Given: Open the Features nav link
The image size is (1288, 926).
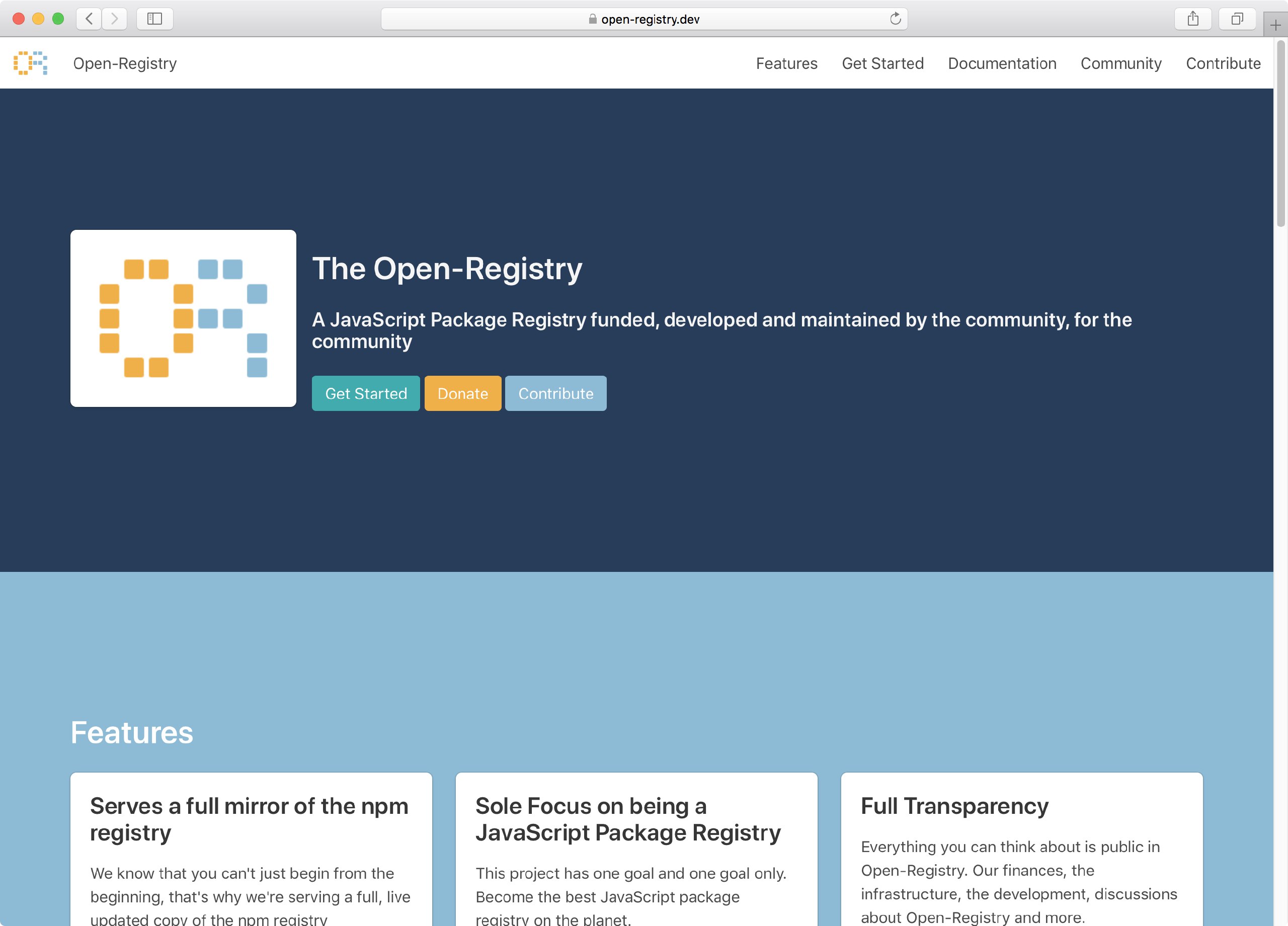Looking at the screenshot, I should 786,63.
